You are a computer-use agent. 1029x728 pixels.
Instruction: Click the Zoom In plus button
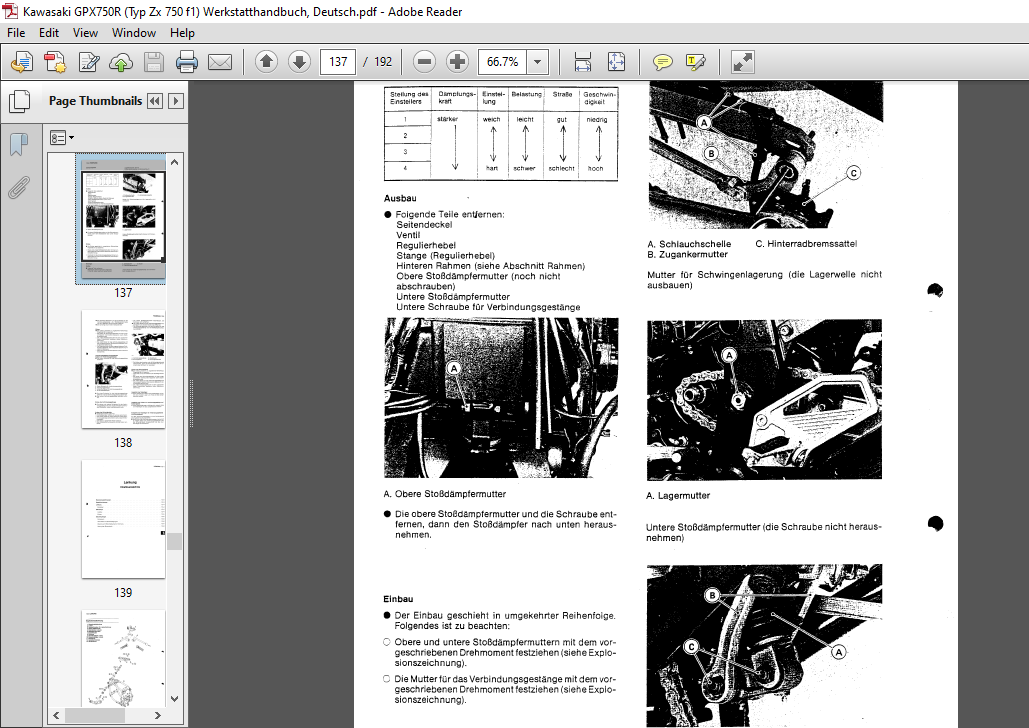(x=457, y=62)
